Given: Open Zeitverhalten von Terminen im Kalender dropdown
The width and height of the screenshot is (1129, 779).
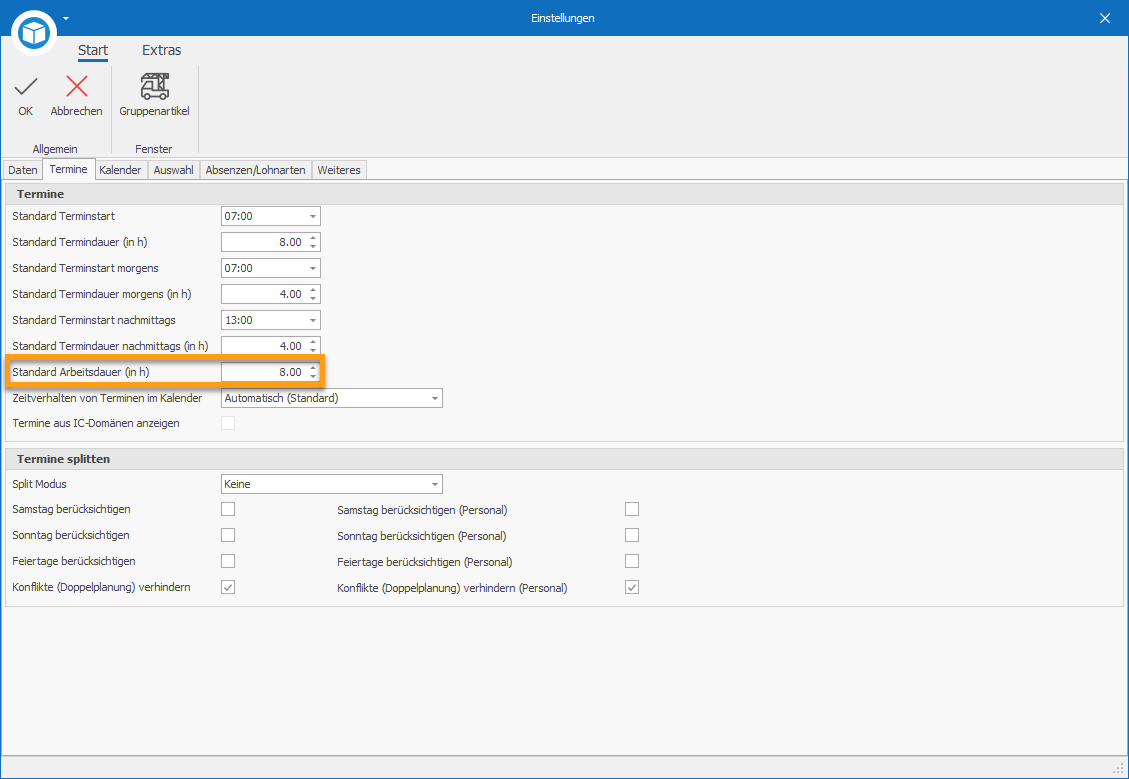Looking at the screenshot, I should click(x=434, y=398).
